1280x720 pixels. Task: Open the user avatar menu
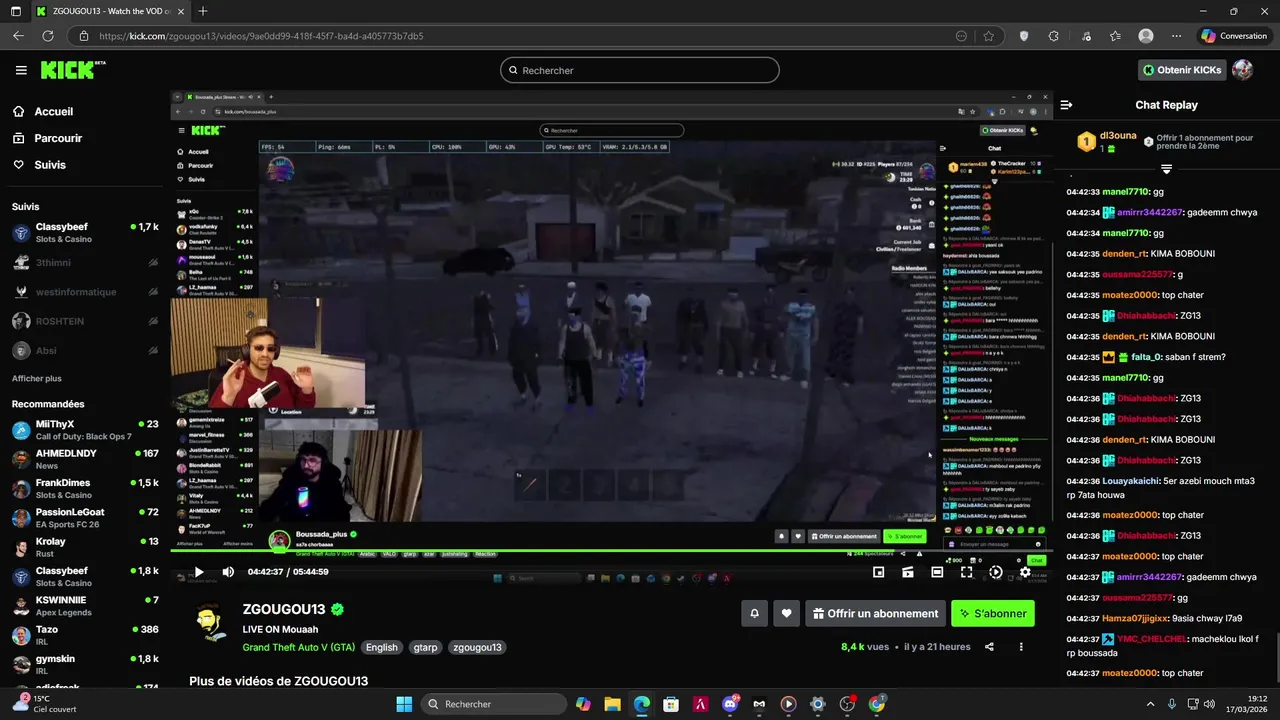[1242, 70]
